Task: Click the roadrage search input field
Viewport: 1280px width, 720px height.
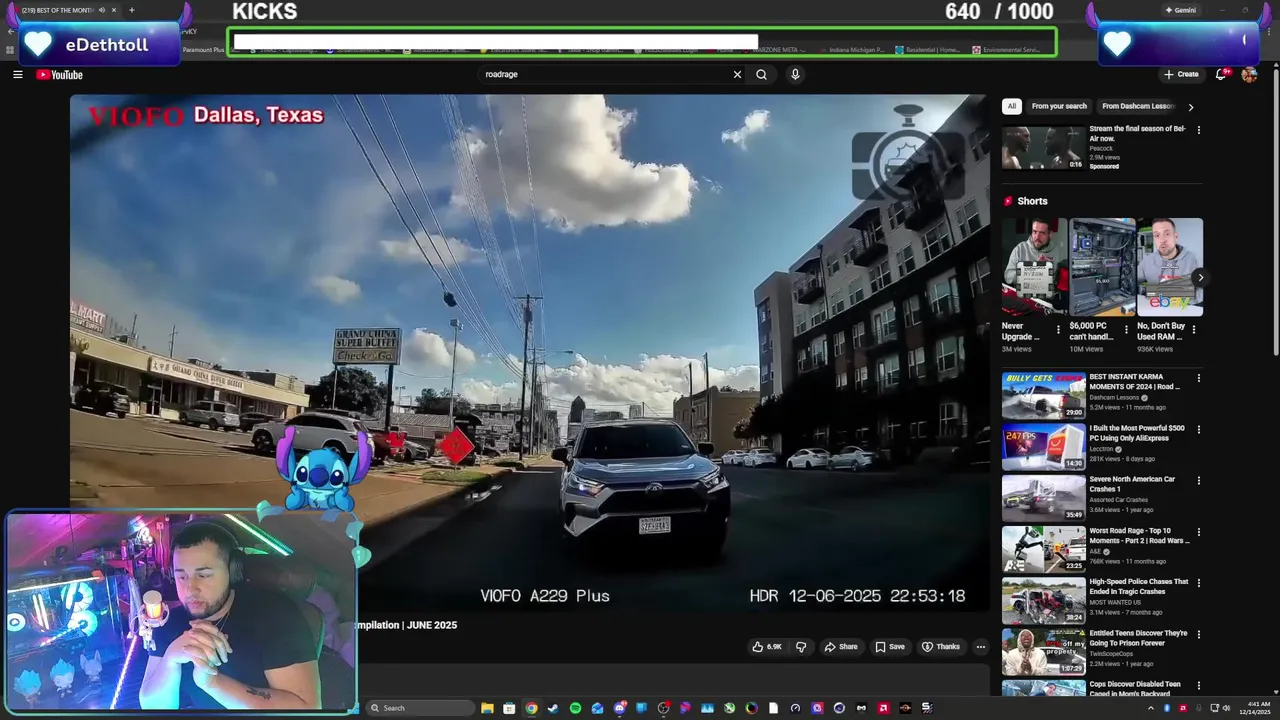Action: tap(605, 74)
